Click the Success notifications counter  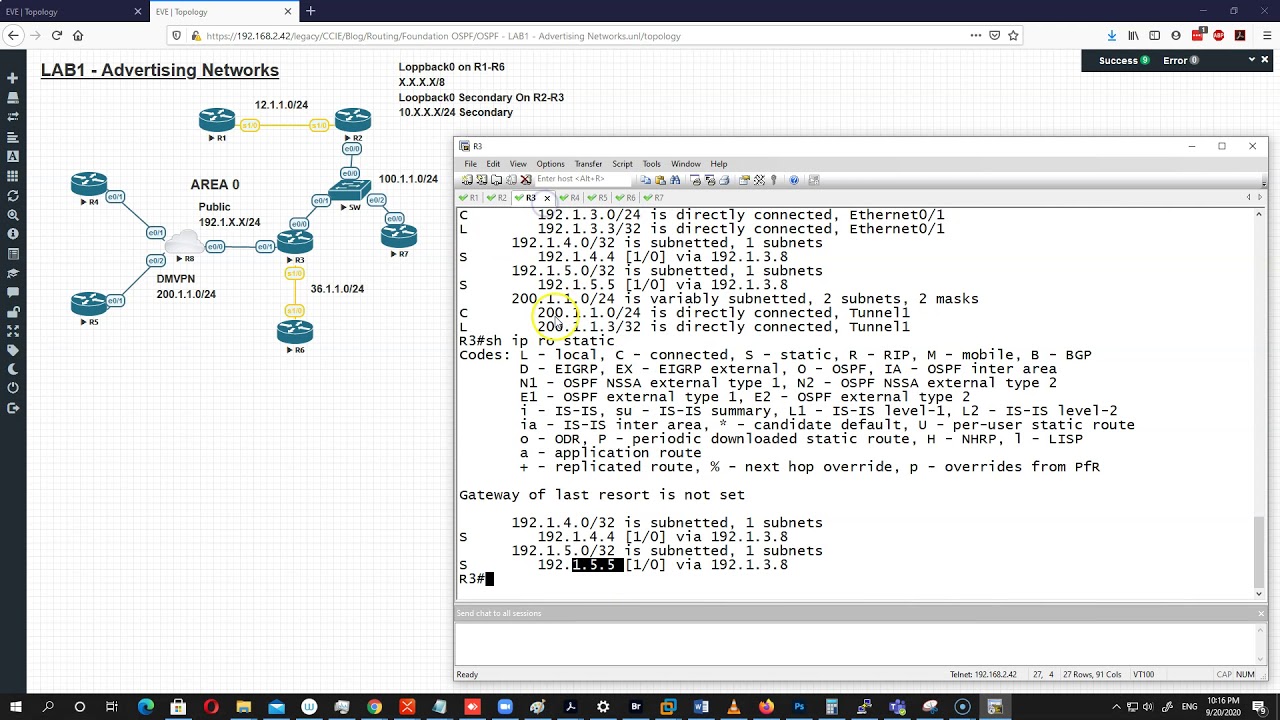1124,60
